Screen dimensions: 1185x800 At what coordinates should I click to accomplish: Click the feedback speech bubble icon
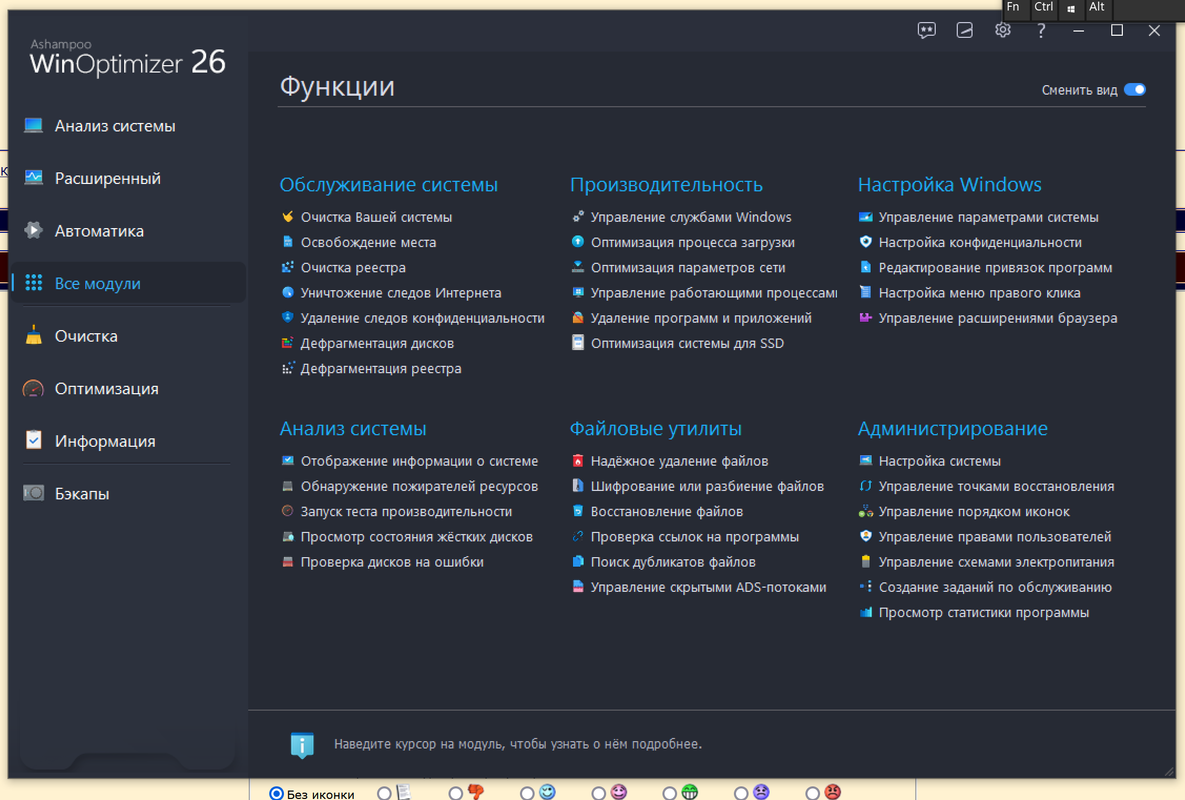[x=927, y=30]
